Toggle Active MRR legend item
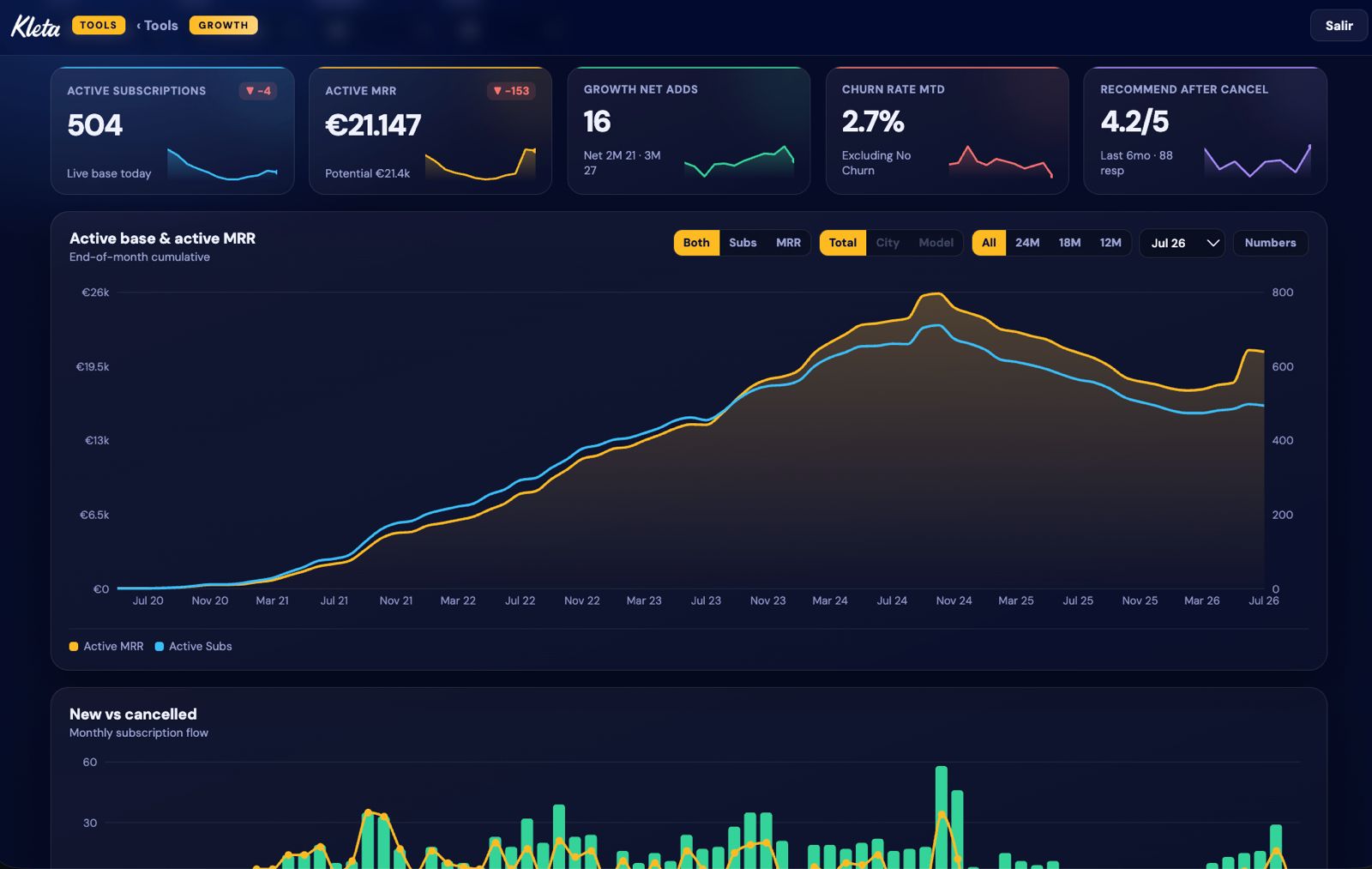This screenshot has height=869, width=1372. click(106, 646)
